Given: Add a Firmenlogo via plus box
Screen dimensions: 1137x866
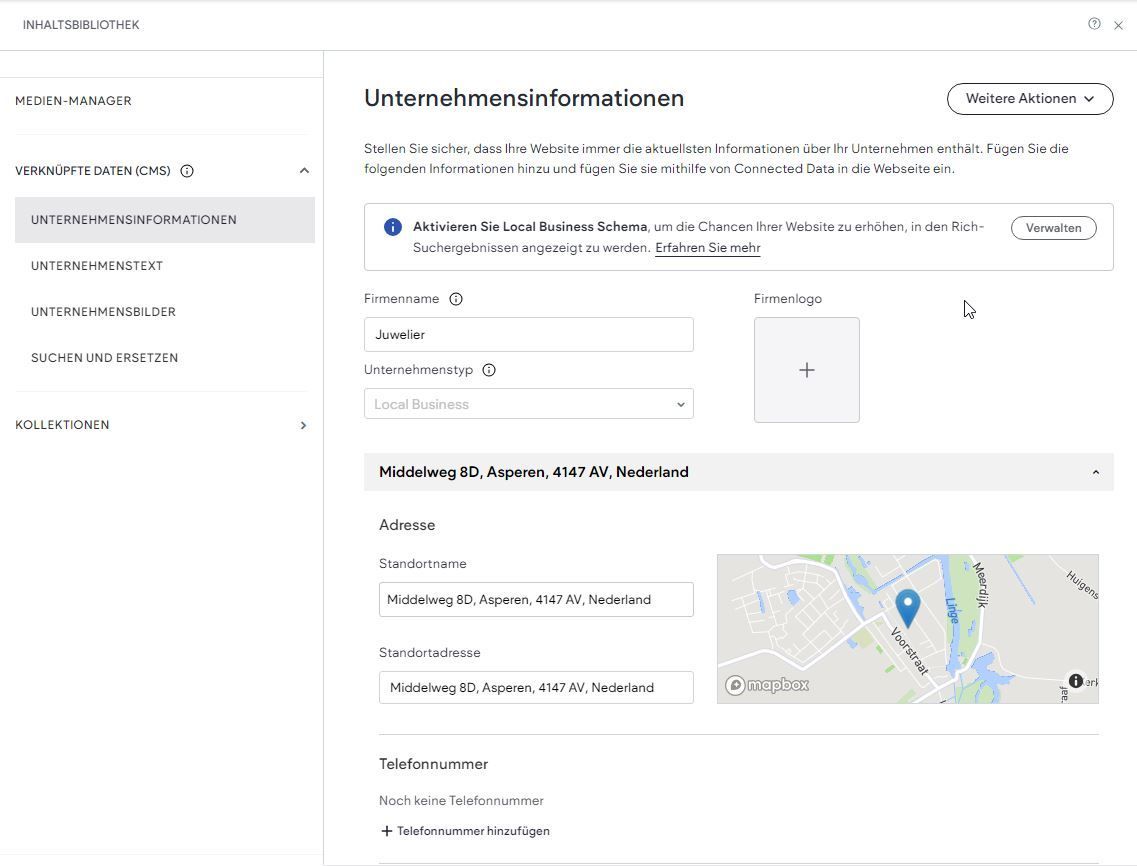Looking at the screenshot, I should coord(806,370).
